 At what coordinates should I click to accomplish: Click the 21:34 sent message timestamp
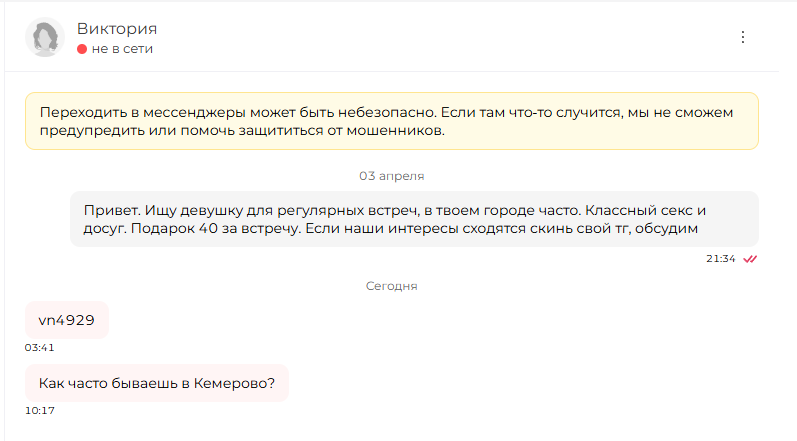pos(721,259)
